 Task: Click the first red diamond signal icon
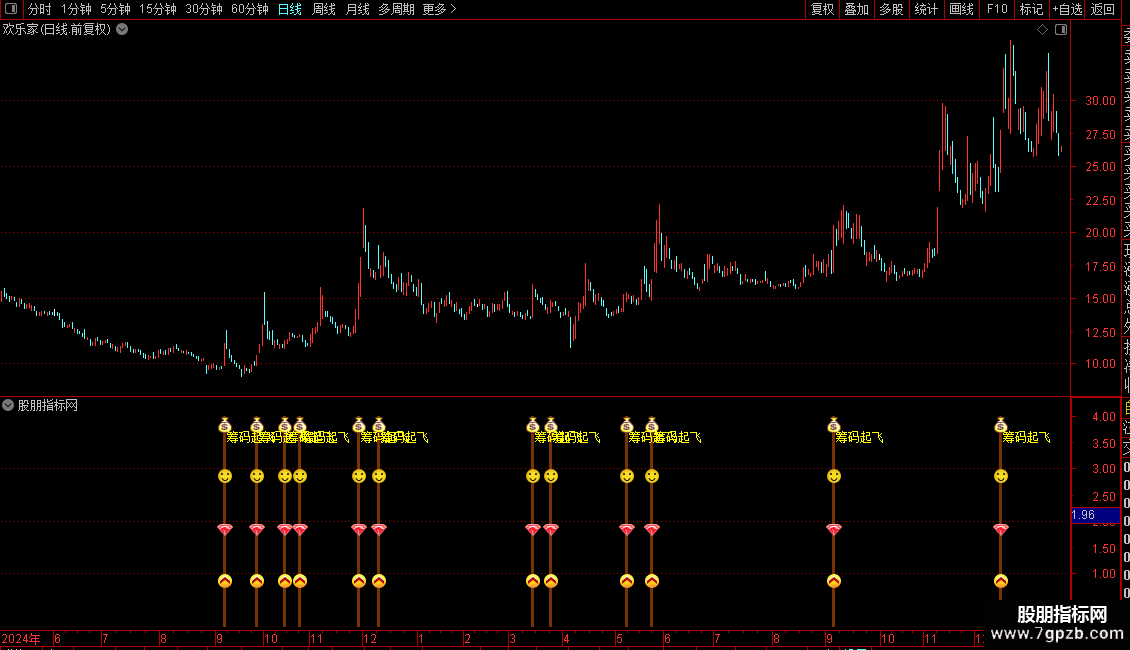coord(225,529)
